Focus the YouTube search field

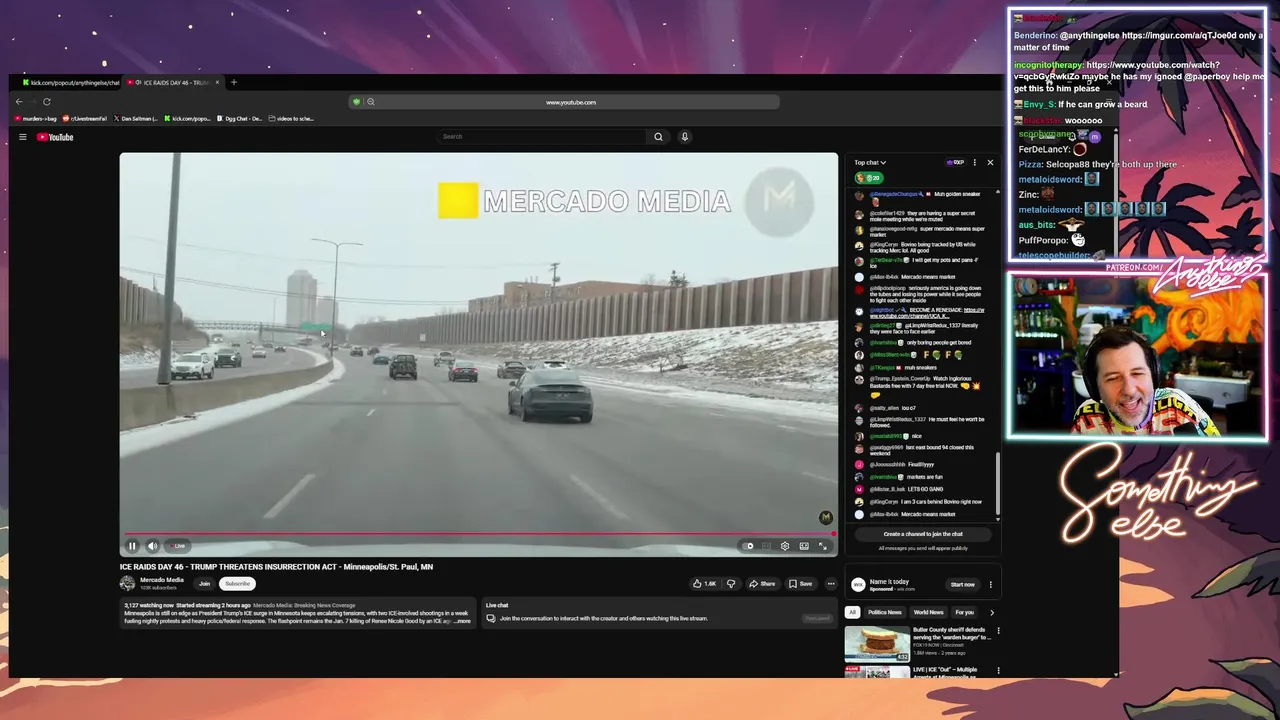click(540, 136)
